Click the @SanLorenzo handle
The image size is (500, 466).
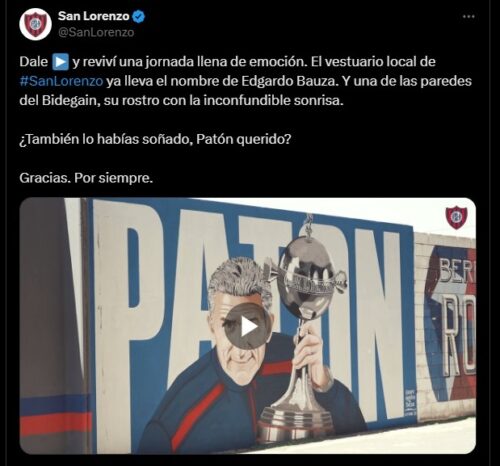(x=96, y=32)
